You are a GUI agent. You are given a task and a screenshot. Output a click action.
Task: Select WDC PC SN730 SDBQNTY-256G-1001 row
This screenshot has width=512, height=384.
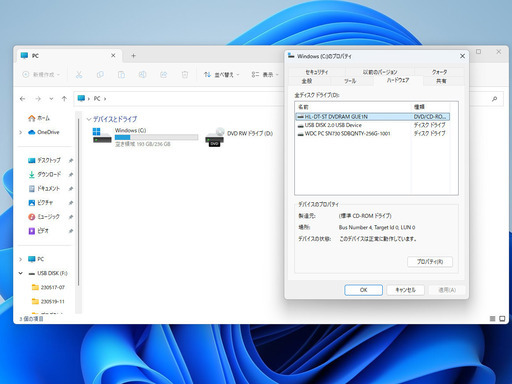(373, 134)
